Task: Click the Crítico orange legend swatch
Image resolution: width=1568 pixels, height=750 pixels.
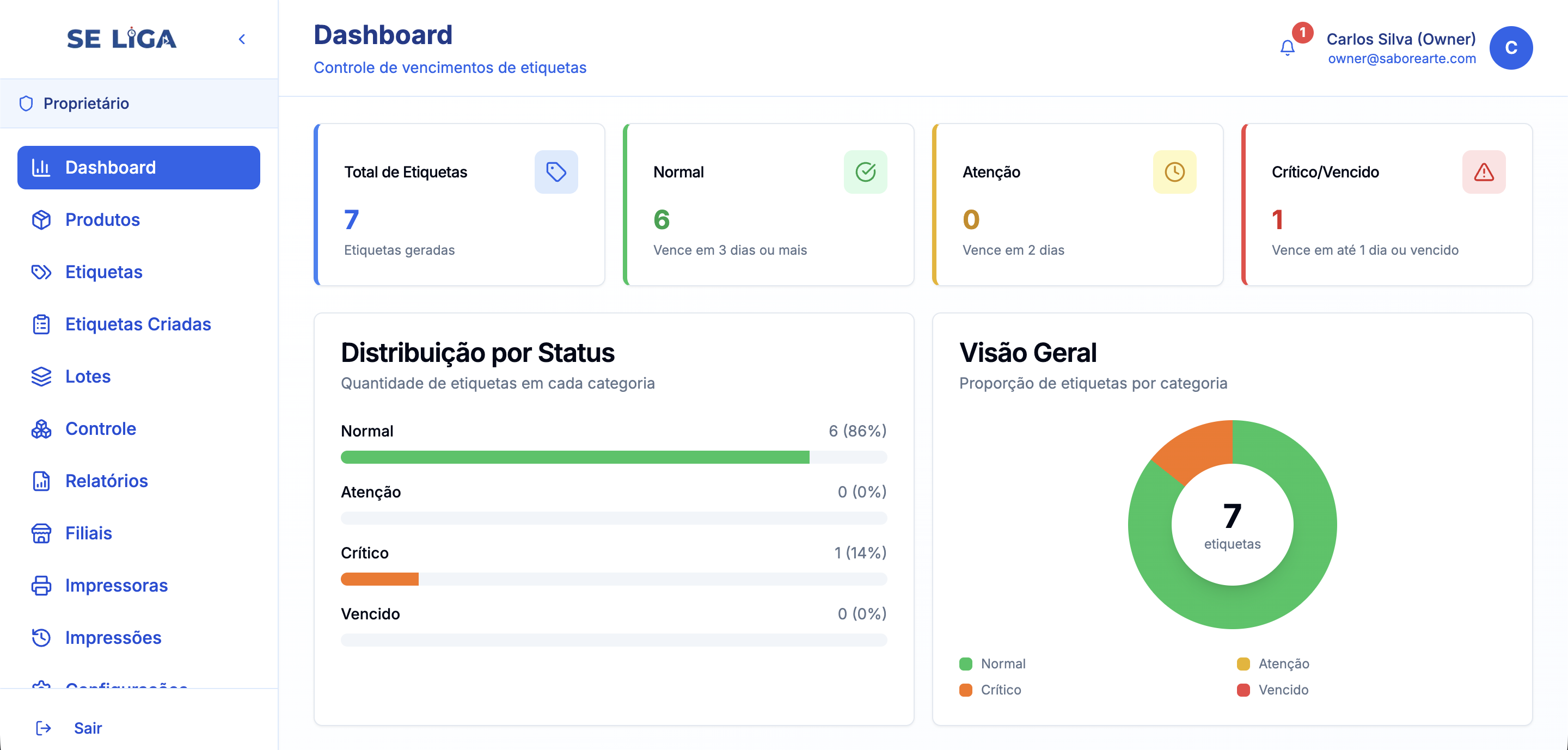Action: coord(965,690)
